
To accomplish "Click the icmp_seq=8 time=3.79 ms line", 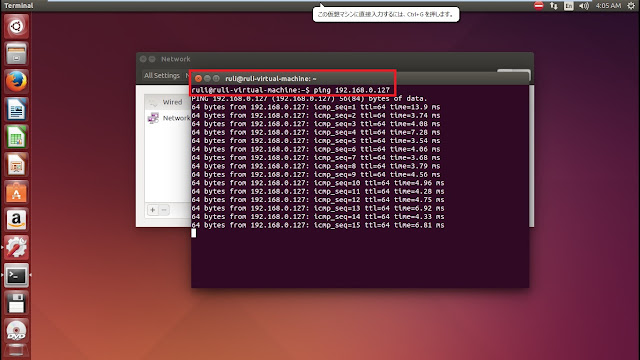I will pyautogui.click(x=316, y=166).
